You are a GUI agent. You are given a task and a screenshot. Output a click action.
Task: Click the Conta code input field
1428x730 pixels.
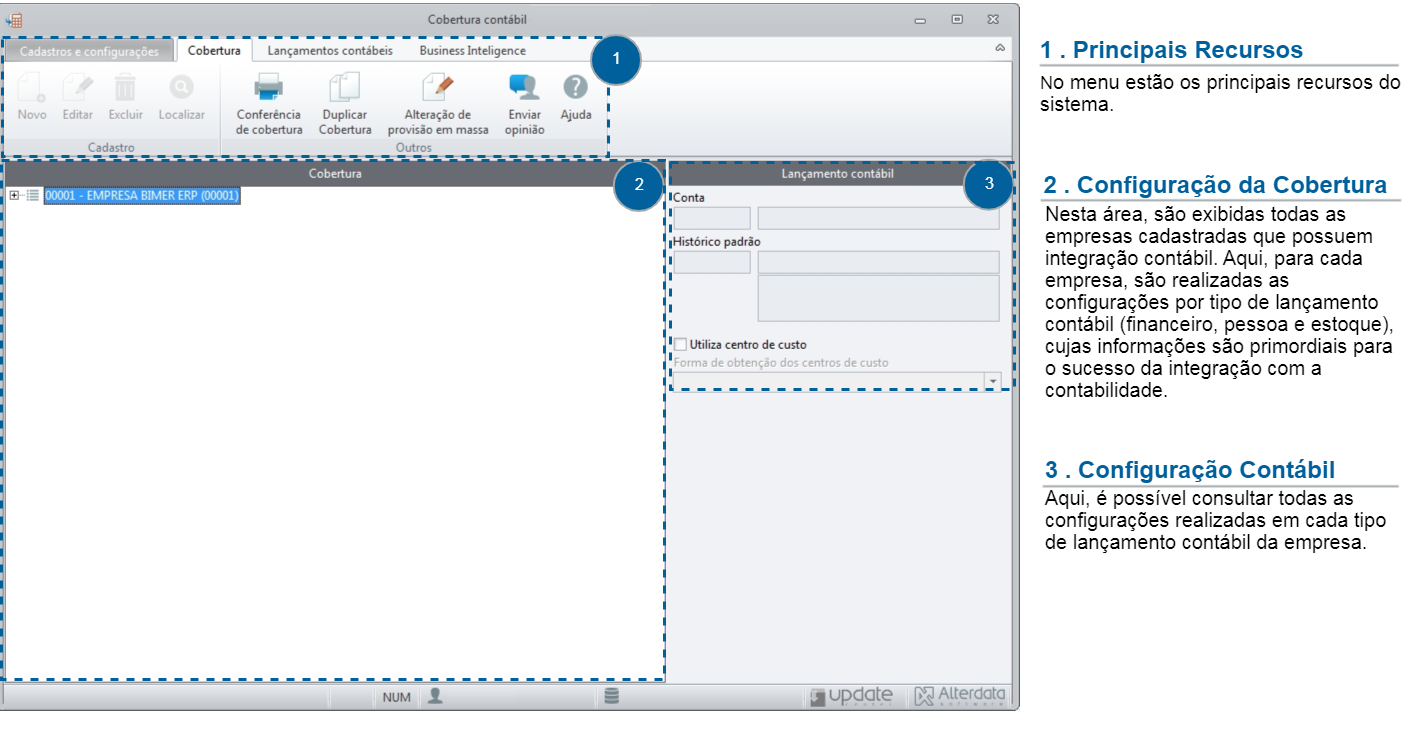(712, 218)
